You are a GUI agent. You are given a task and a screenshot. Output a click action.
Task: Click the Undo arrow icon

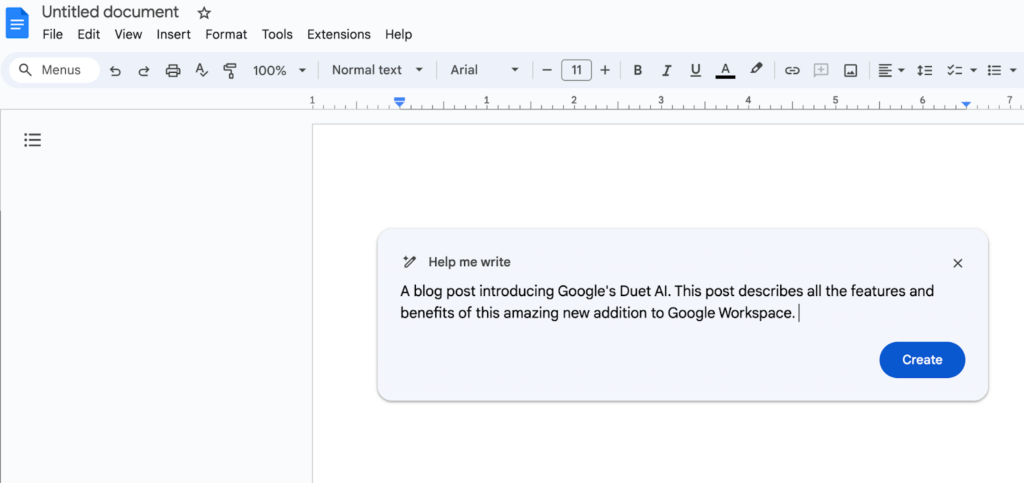click(x=116, y=71)
